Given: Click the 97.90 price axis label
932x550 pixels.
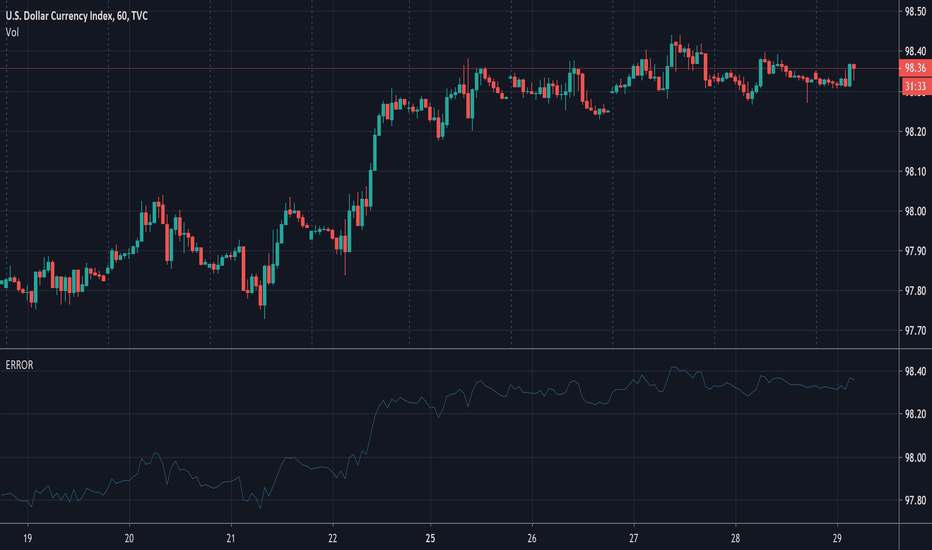Looking at the screenshot, I should pos(915,252).
